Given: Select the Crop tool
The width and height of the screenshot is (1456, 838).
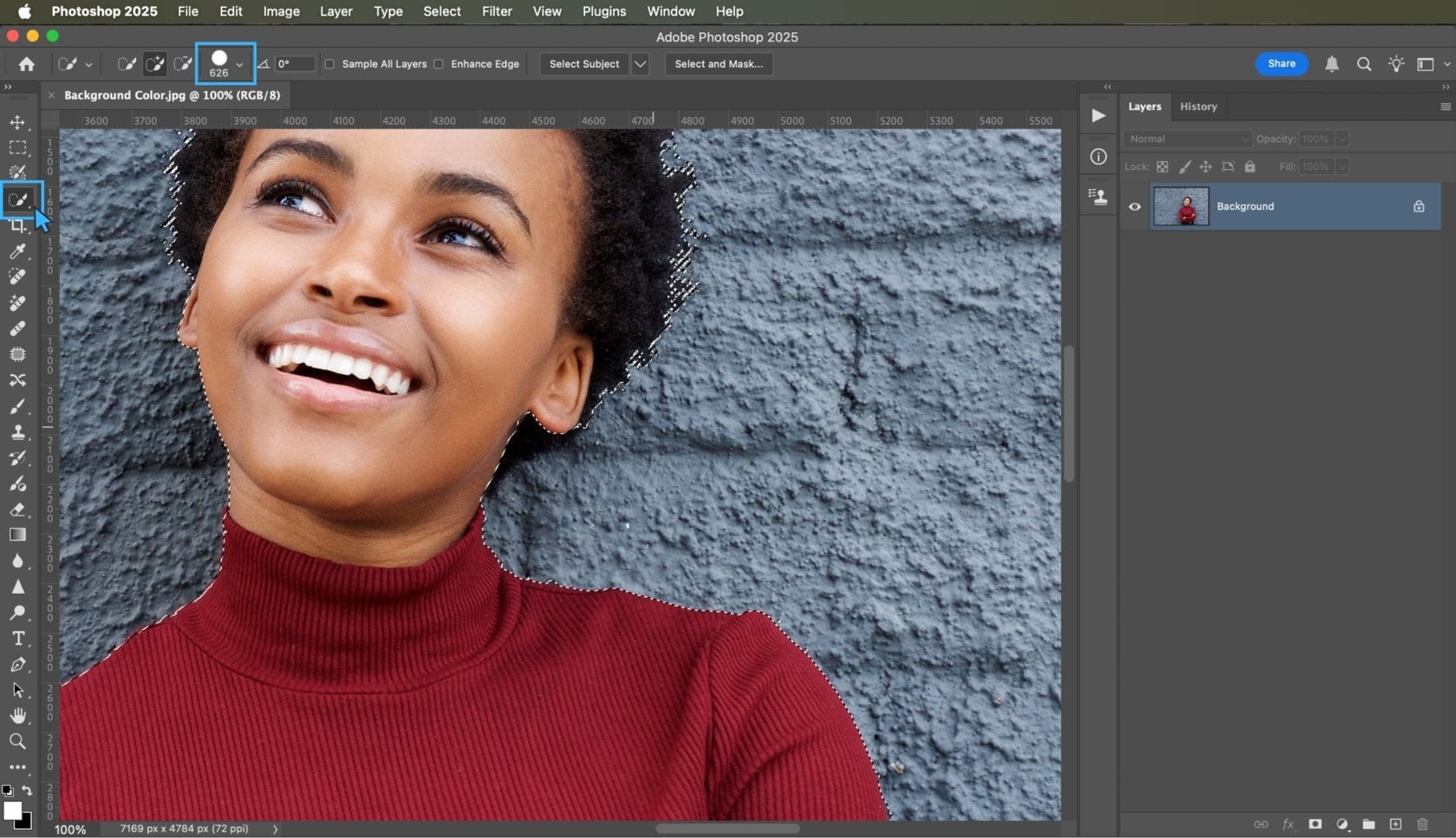Looking at the screenshot, I should [x=18, y=226].
